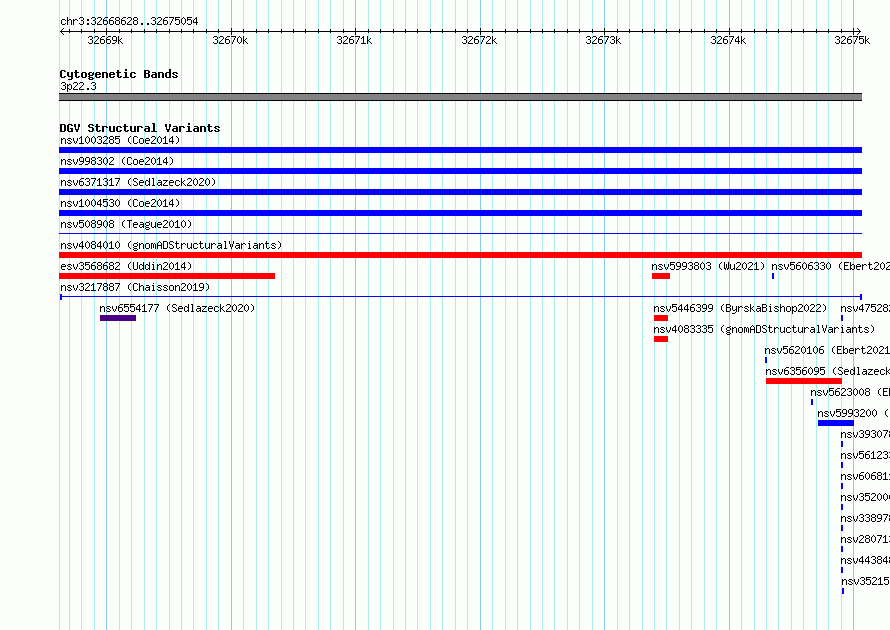
Task: Open the esv3568682 (Uddin2014) variant label
Action: (126, 266)
